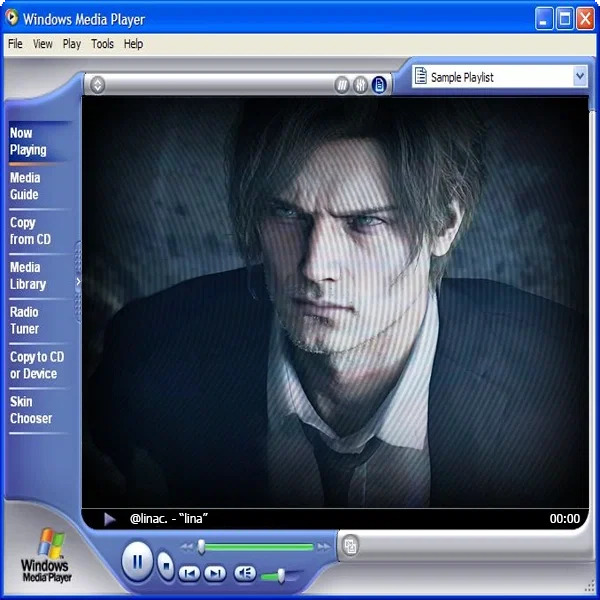Image resolution: width=600 pixels, height=600 pixels.
Task: Click the volume slider handle
Action: point(281,576)
